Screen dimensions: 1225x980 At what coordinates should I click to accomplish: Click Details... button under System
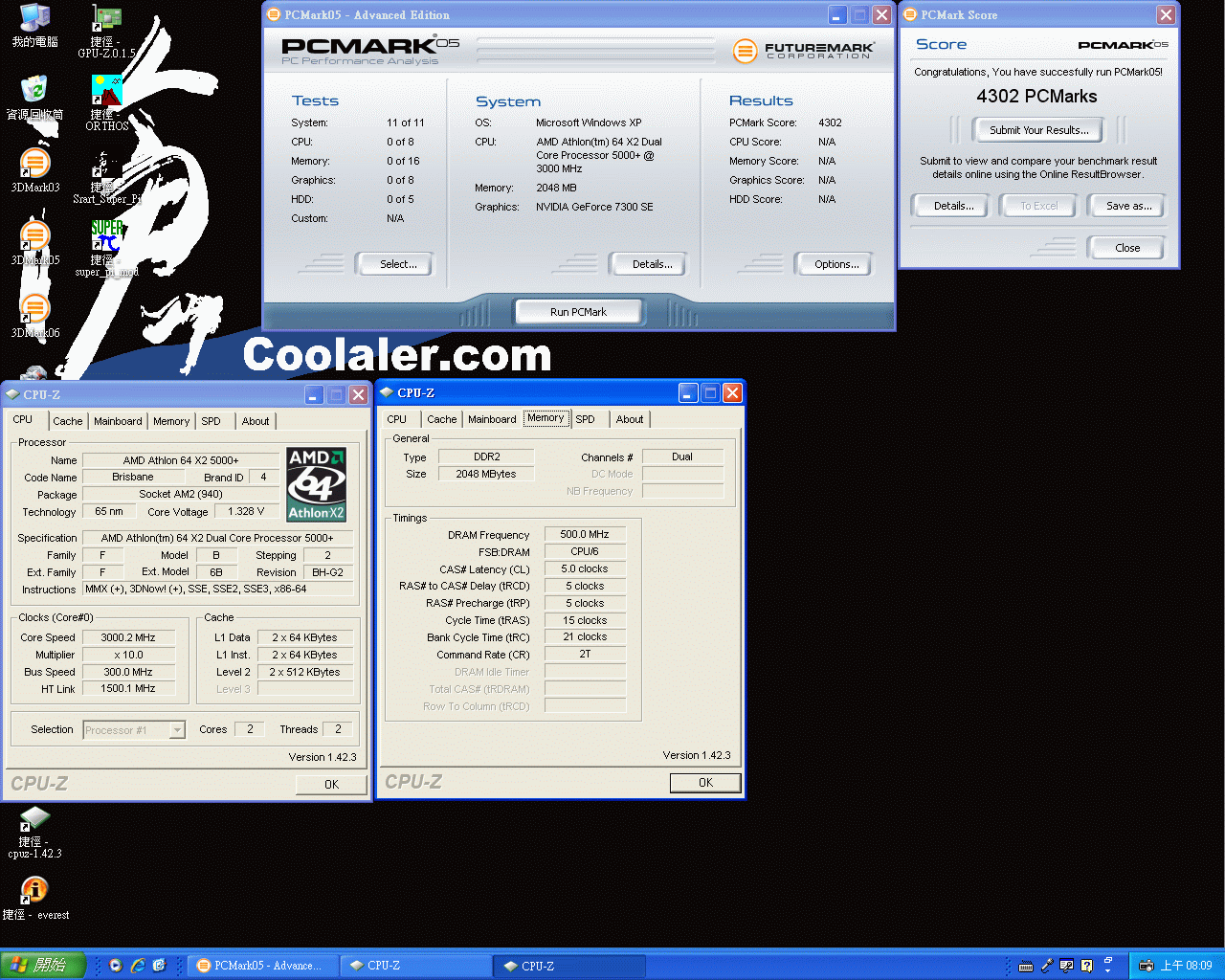648,264
